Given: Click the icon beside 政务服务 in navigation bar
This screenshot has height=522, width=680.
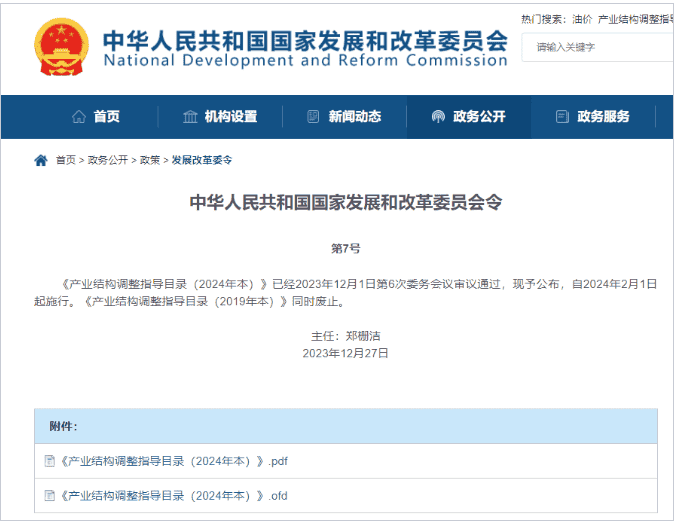Looking at the screenshot, I should 562,117.
